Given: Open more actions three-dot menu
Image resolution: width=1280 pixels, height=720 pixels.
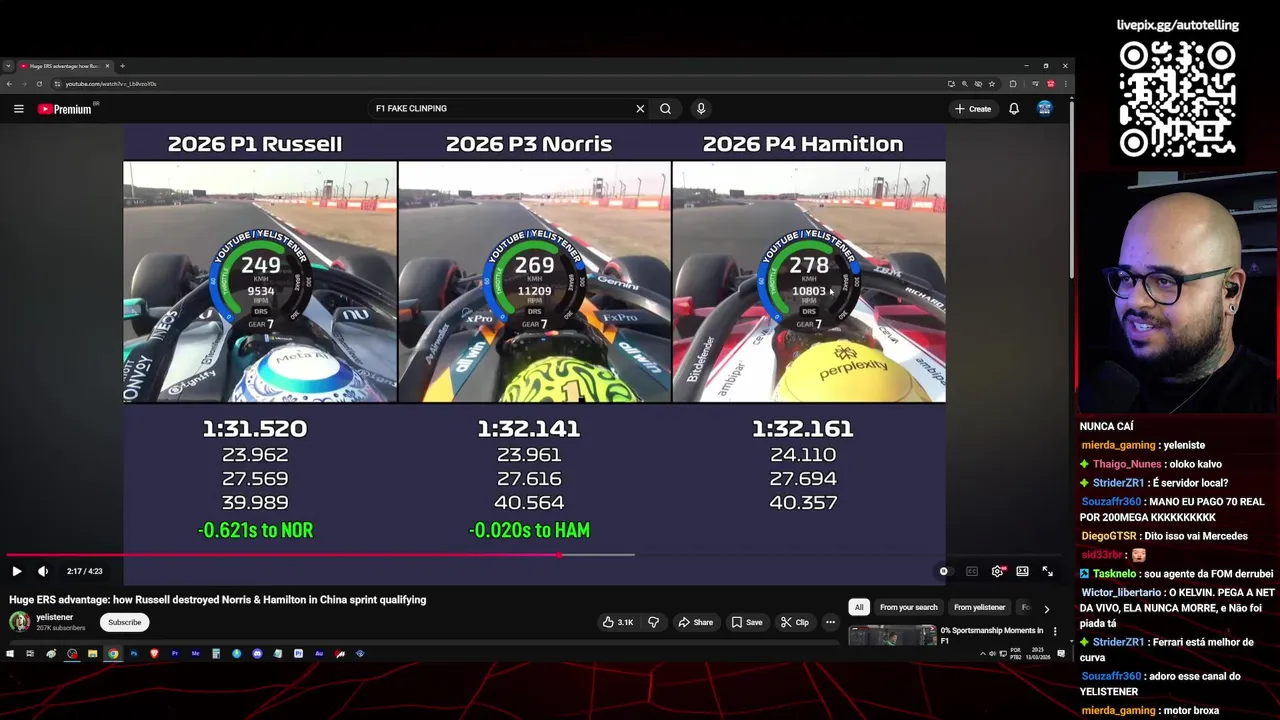Looking at the screenshot, I should pos(830,622).
